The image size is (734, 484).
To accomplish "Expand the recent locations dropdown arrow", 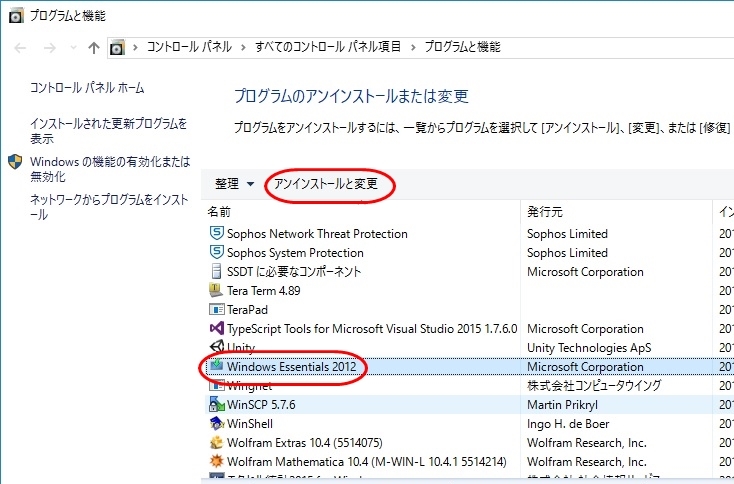I will point(72,47).
